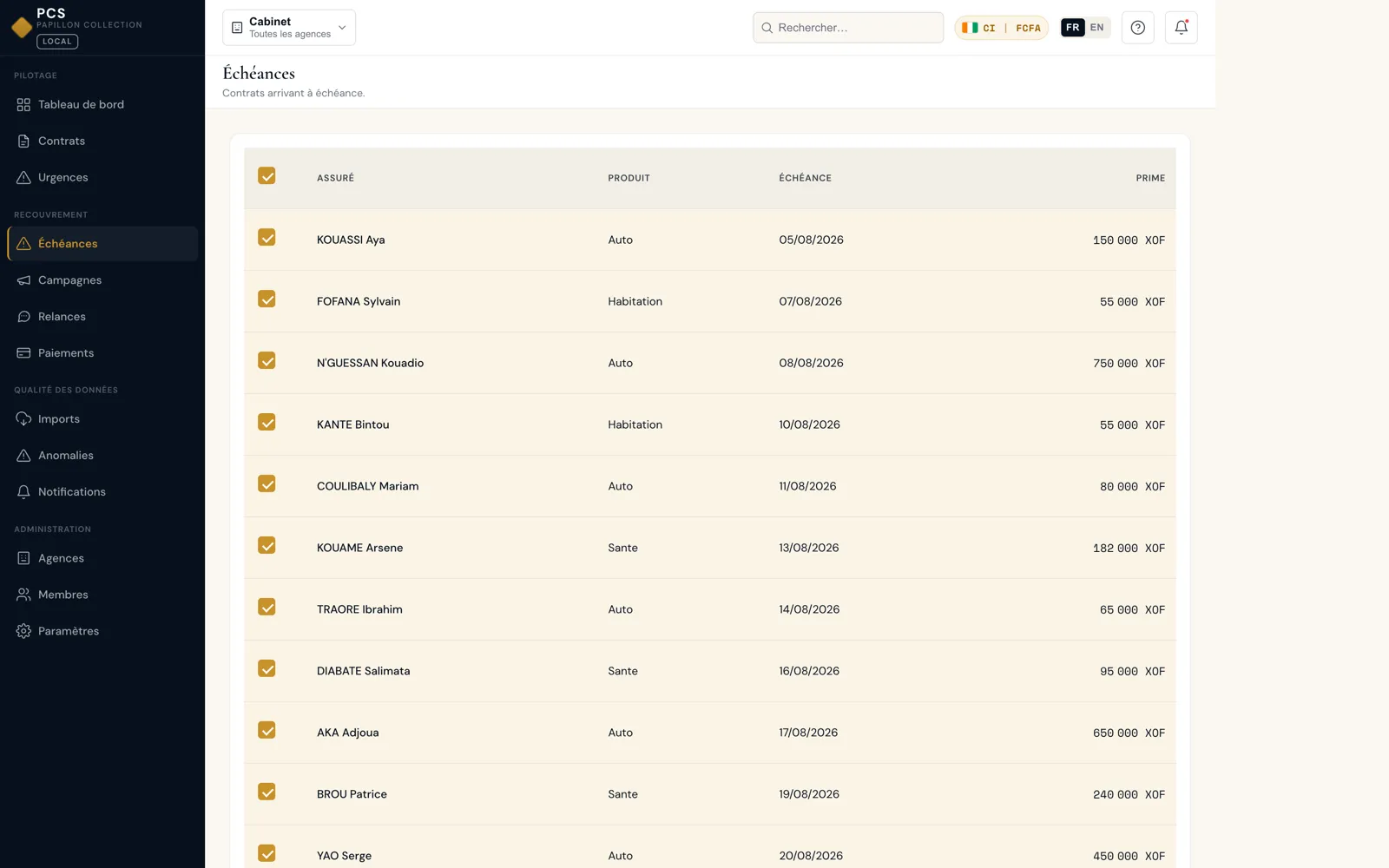Viewport: 1389px width, 868px height.
Task: Sort by the PRIME column header
Action: 1150,178
